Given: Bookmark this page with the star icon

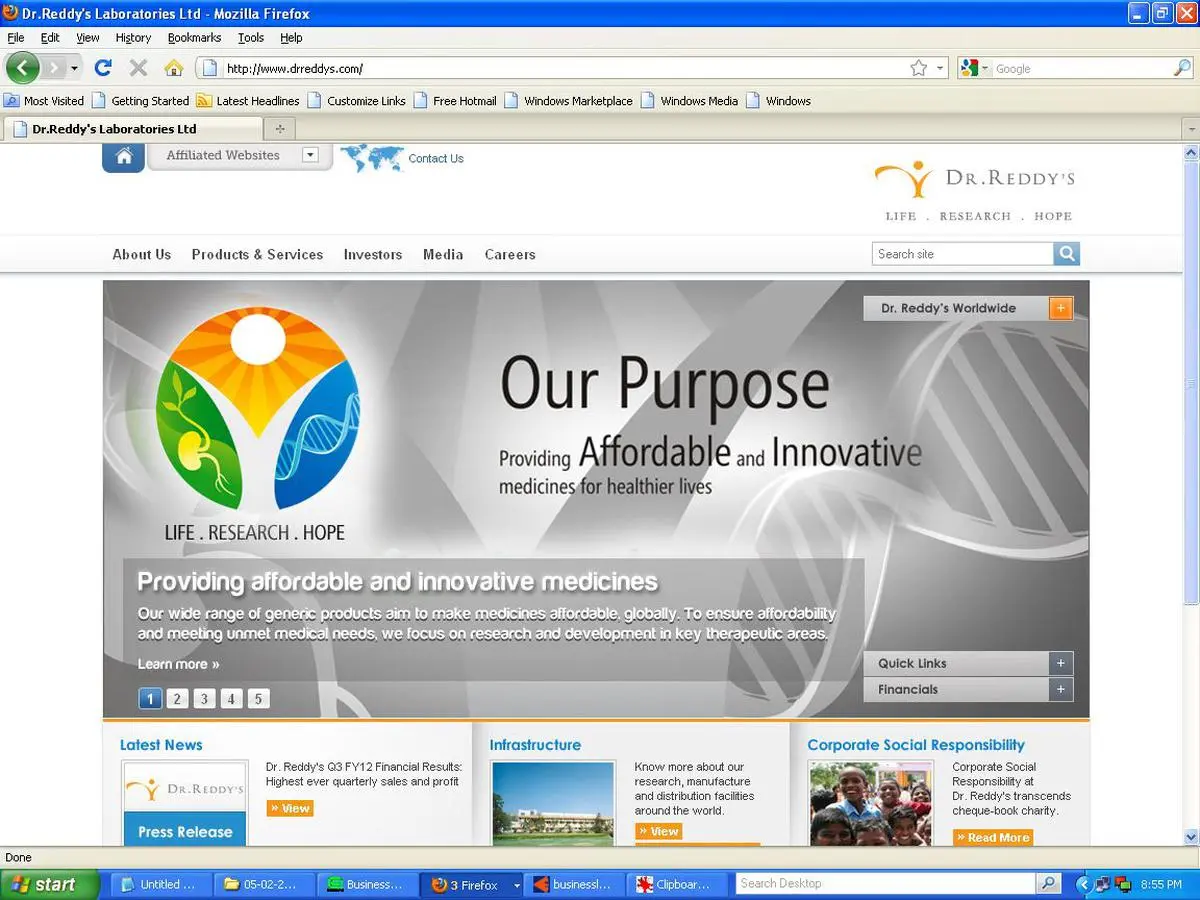Looking at the screenshot, I should [x=919, y=68].
